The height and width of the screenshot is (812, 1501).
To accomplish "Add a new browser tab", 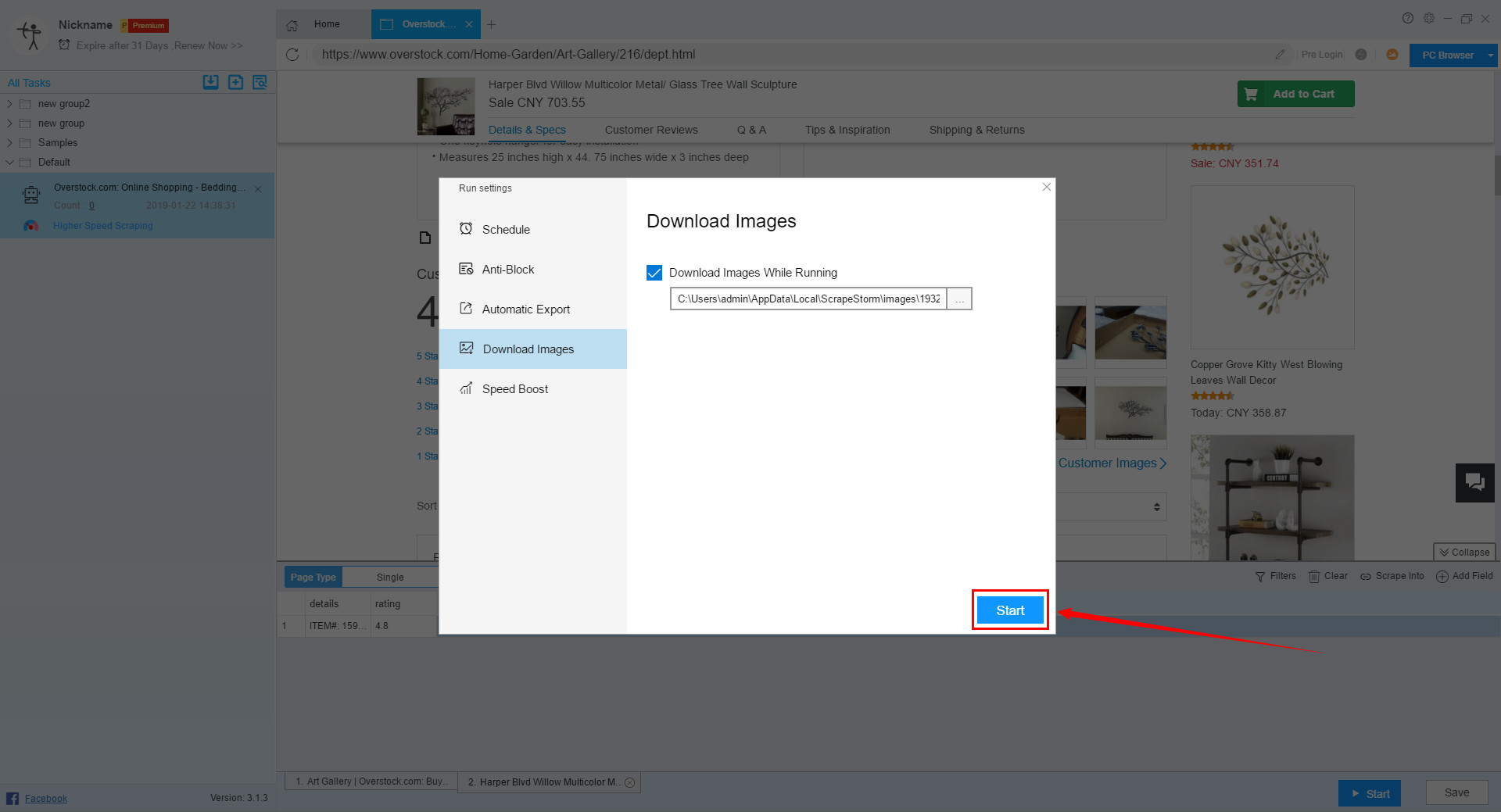I will pos(491,24).
